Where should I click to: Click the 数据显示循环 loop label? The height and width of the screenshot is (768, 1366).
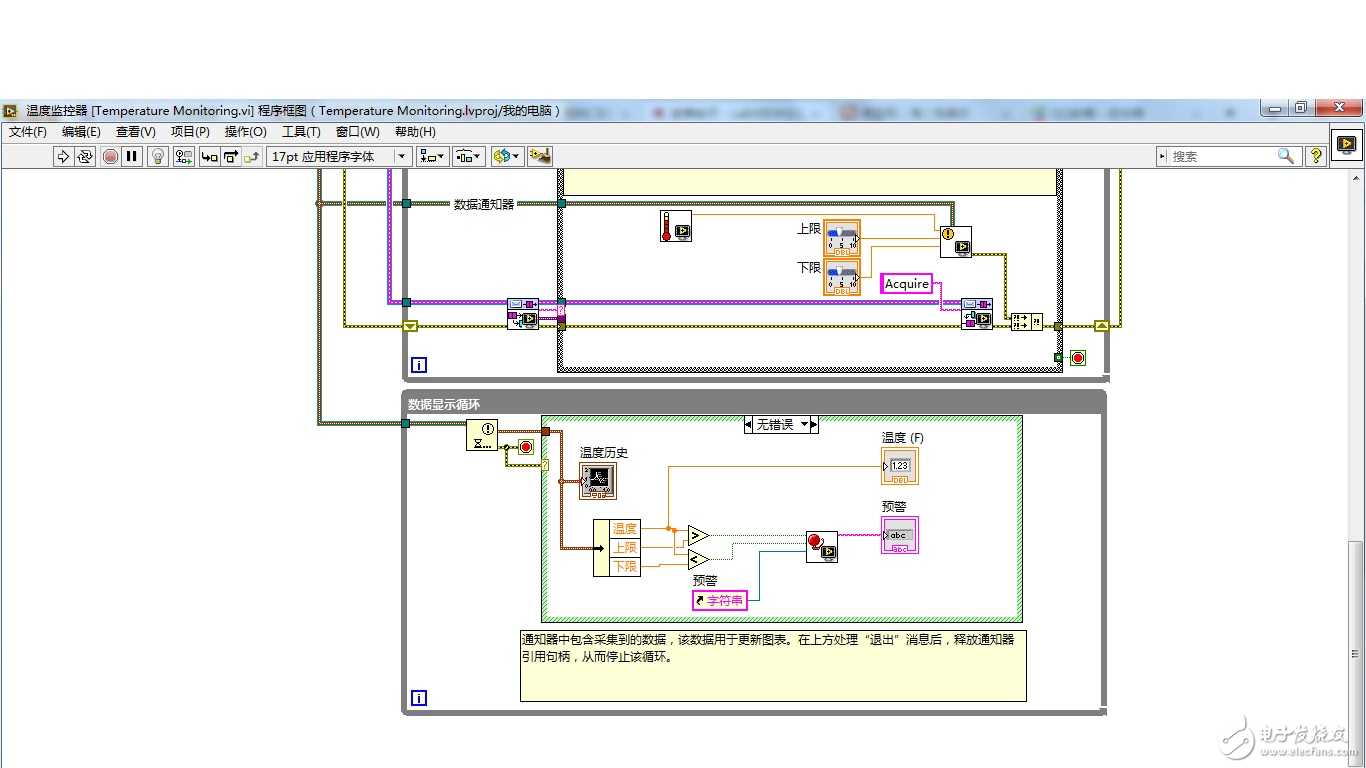pos(444,404)
